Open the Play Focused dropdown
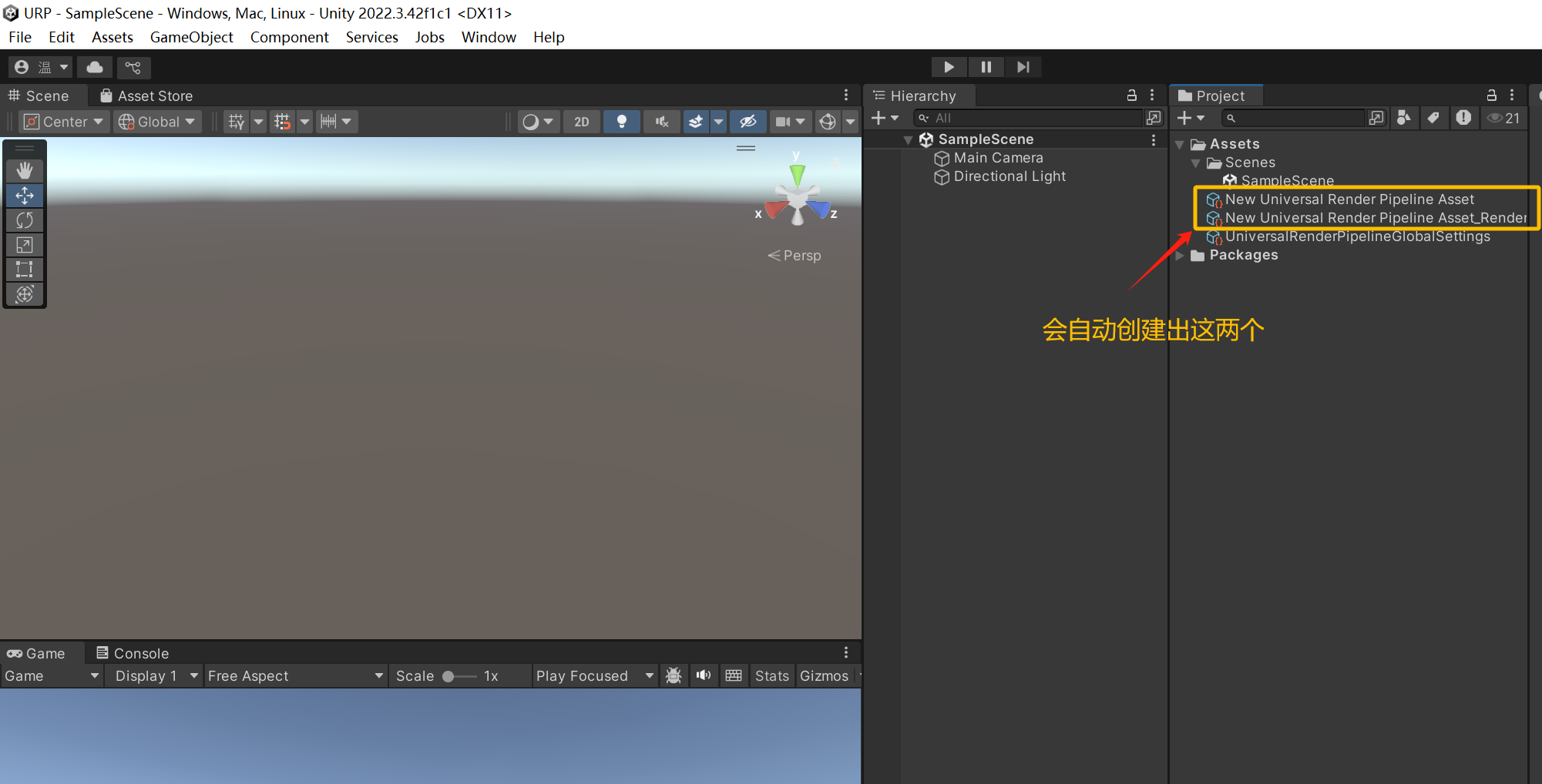Image resolution: width=1542 pixels, height=784 pixels. (x=595, y=675)
